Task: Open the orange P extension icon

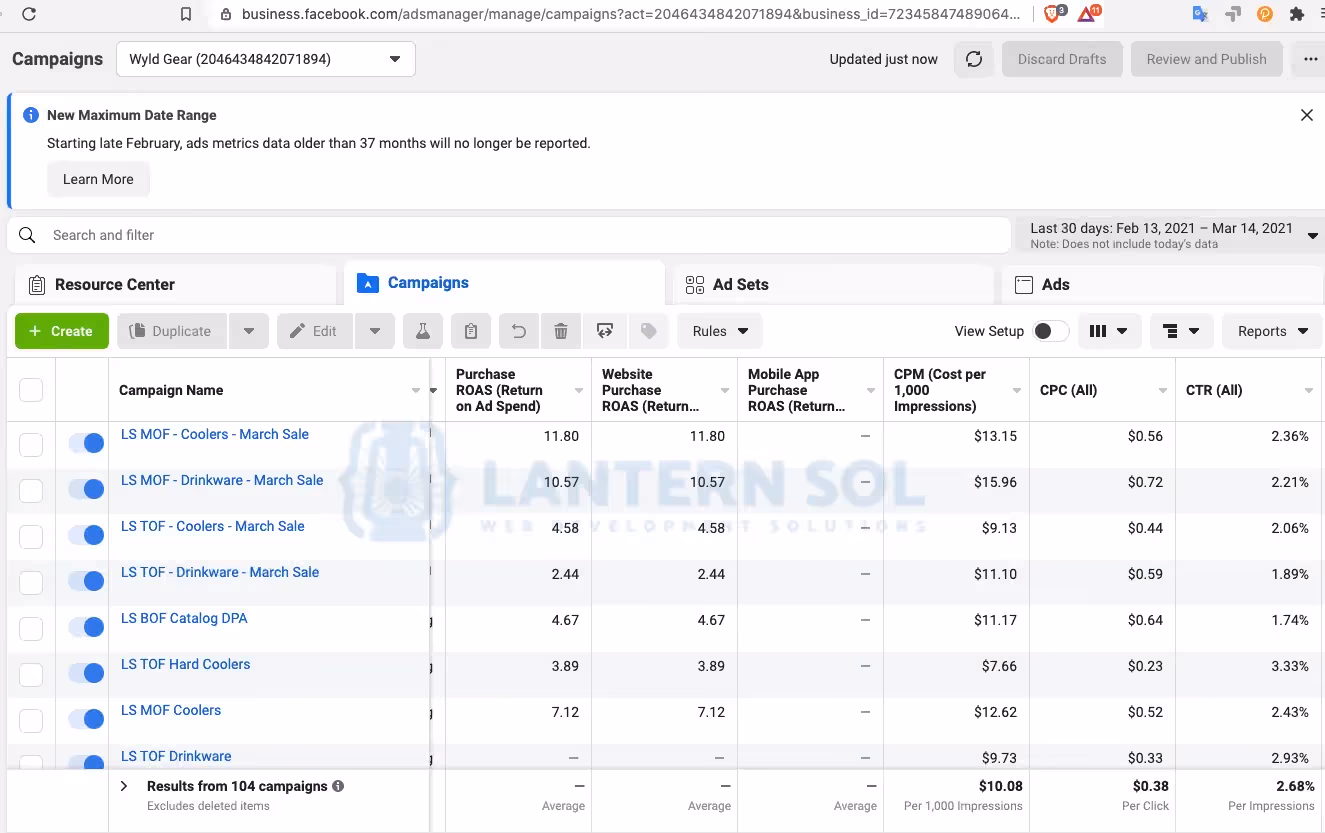Action: pos(1265,14)
